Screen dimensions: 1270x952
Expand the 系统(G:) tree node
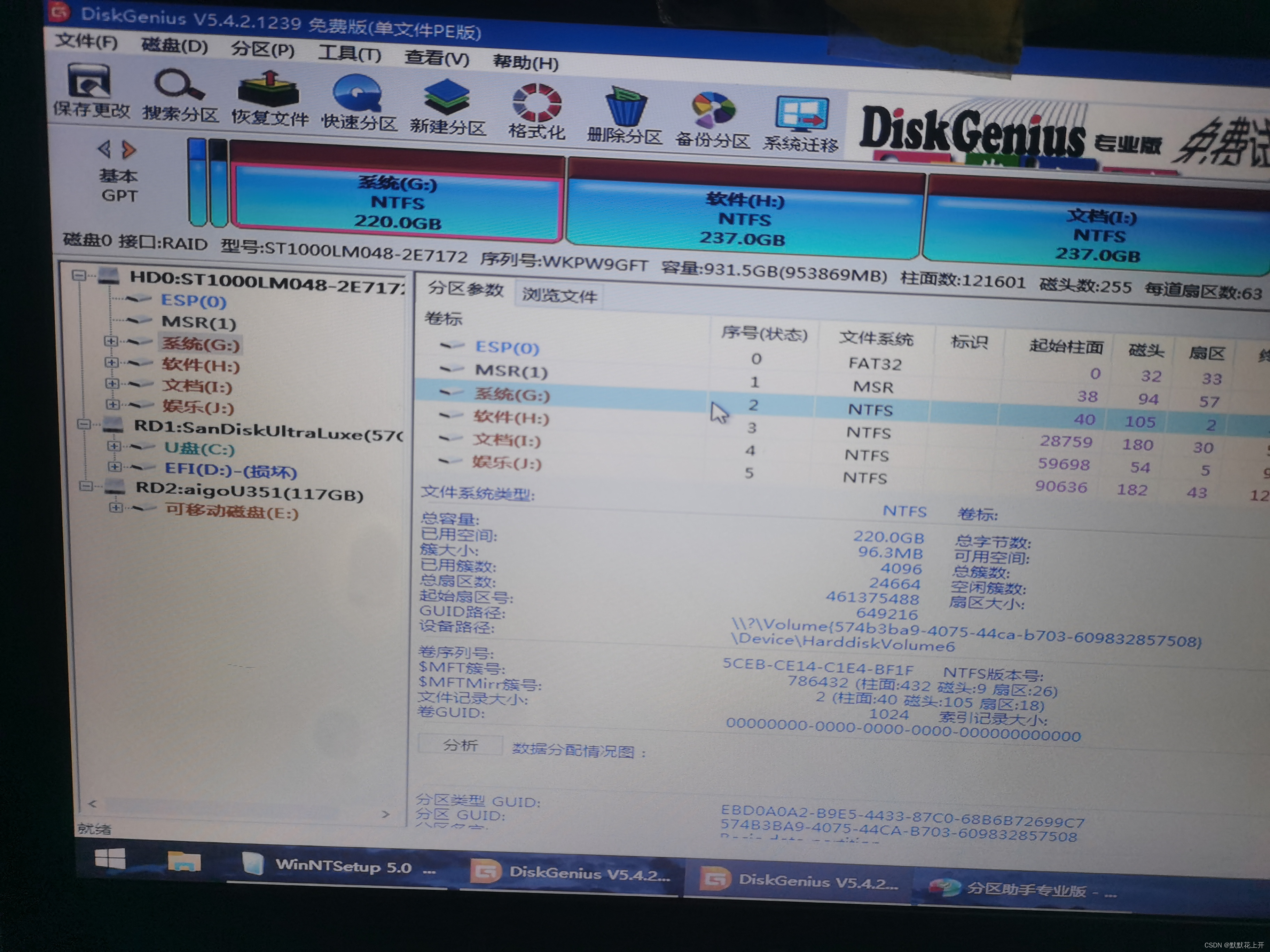(111, 341)
